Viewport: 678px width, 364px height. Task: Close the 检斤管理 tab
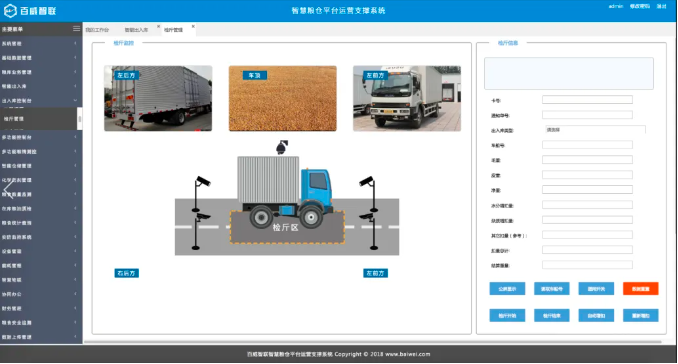pos(193,26)
